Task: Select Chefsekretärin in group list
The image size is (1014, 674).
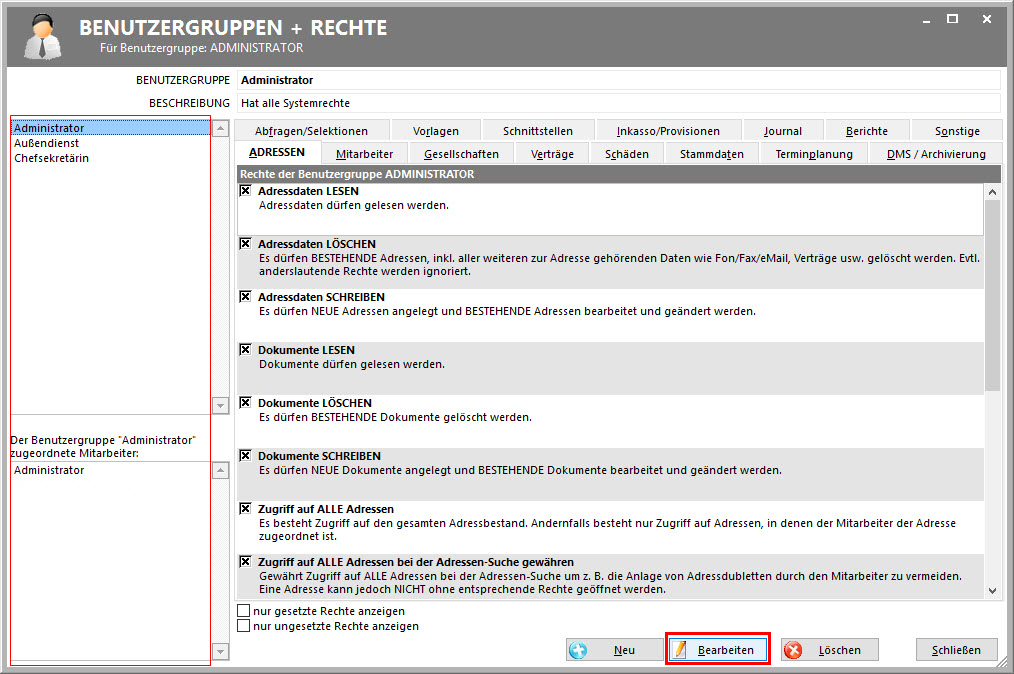Action: coord(52,158)
